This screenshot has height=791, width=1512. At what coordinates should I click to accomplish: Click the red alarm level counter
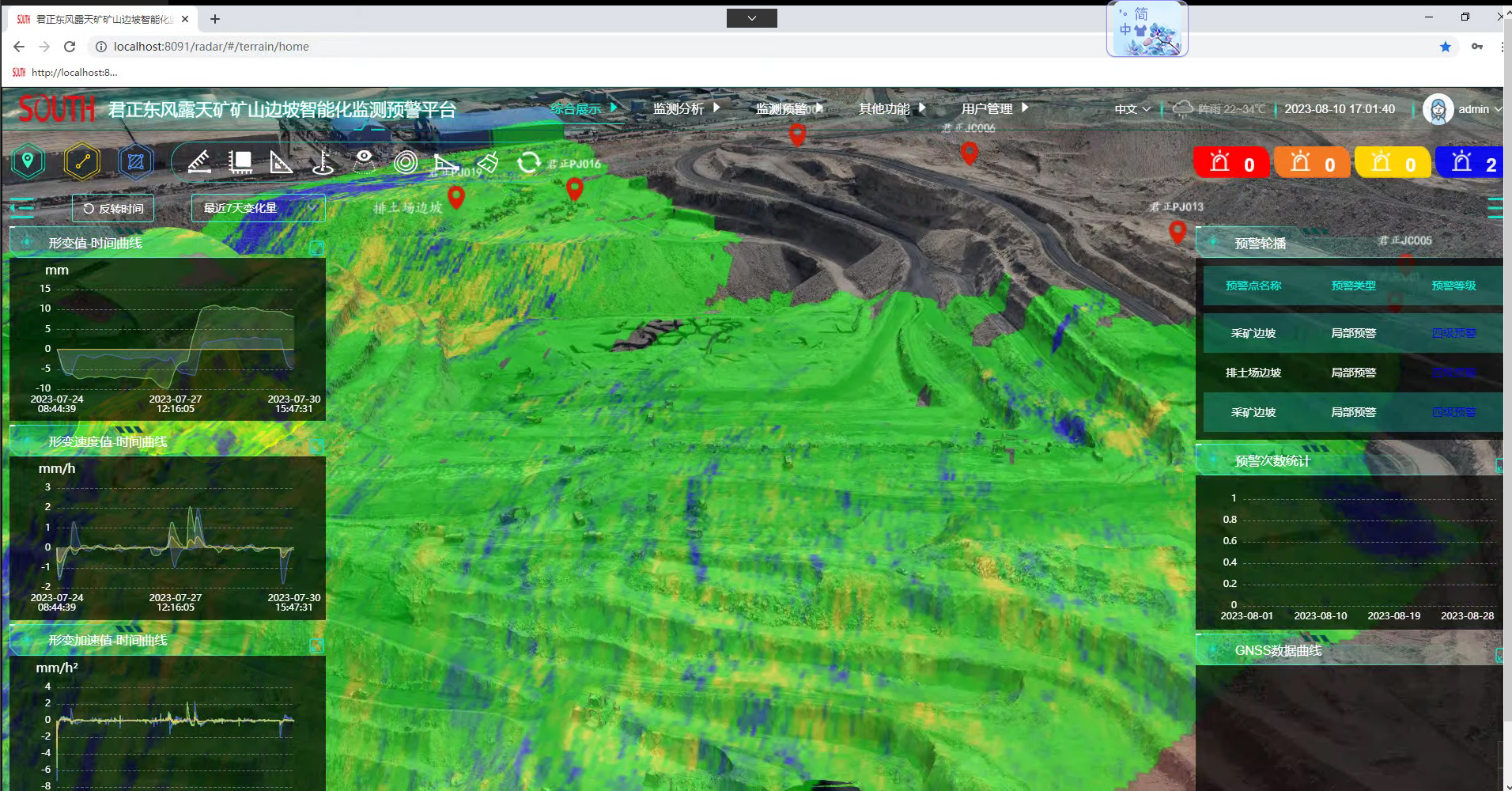point(1230,163)
